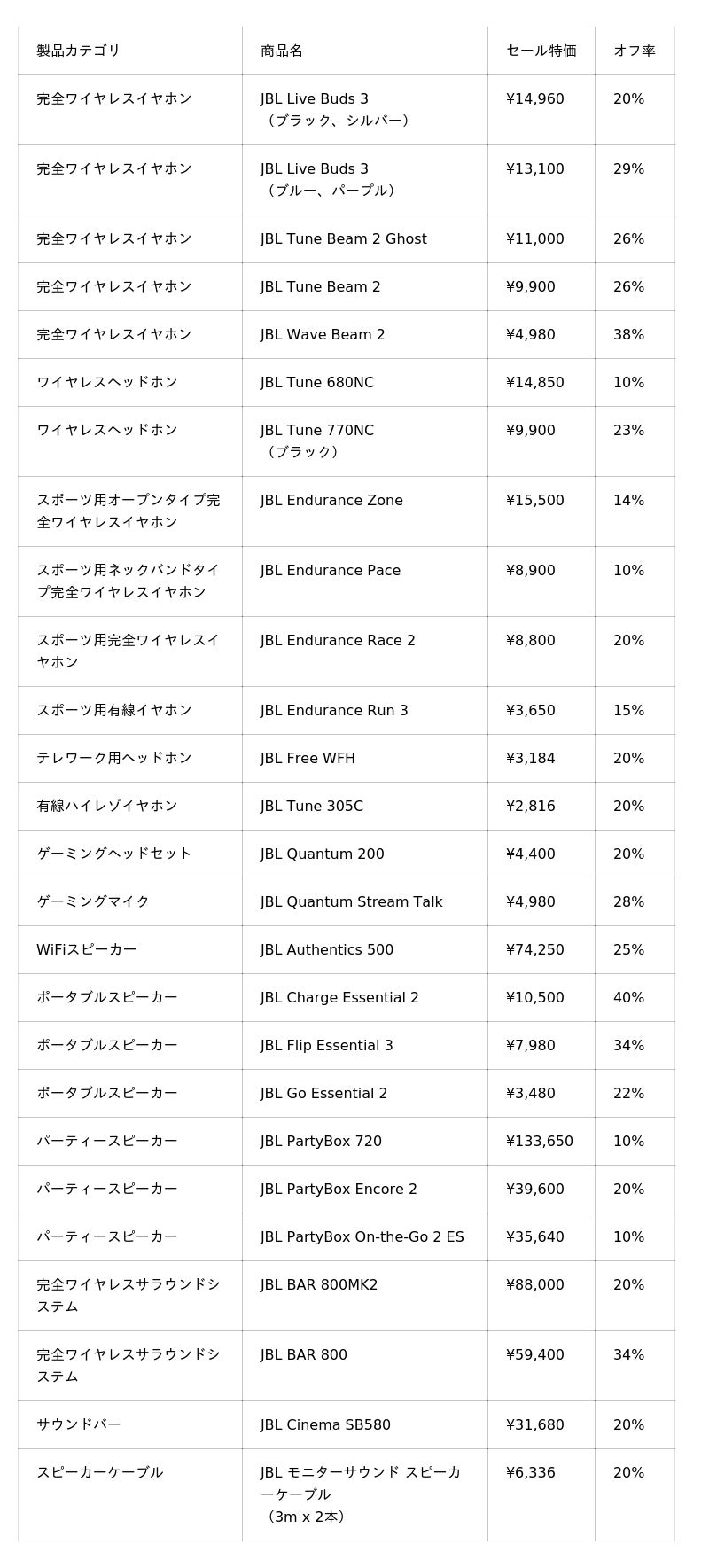Select JBL Tune Beam 2 Ghost cell
The height and width of the screenshot is (1568, 709).
tap(343, 239)
